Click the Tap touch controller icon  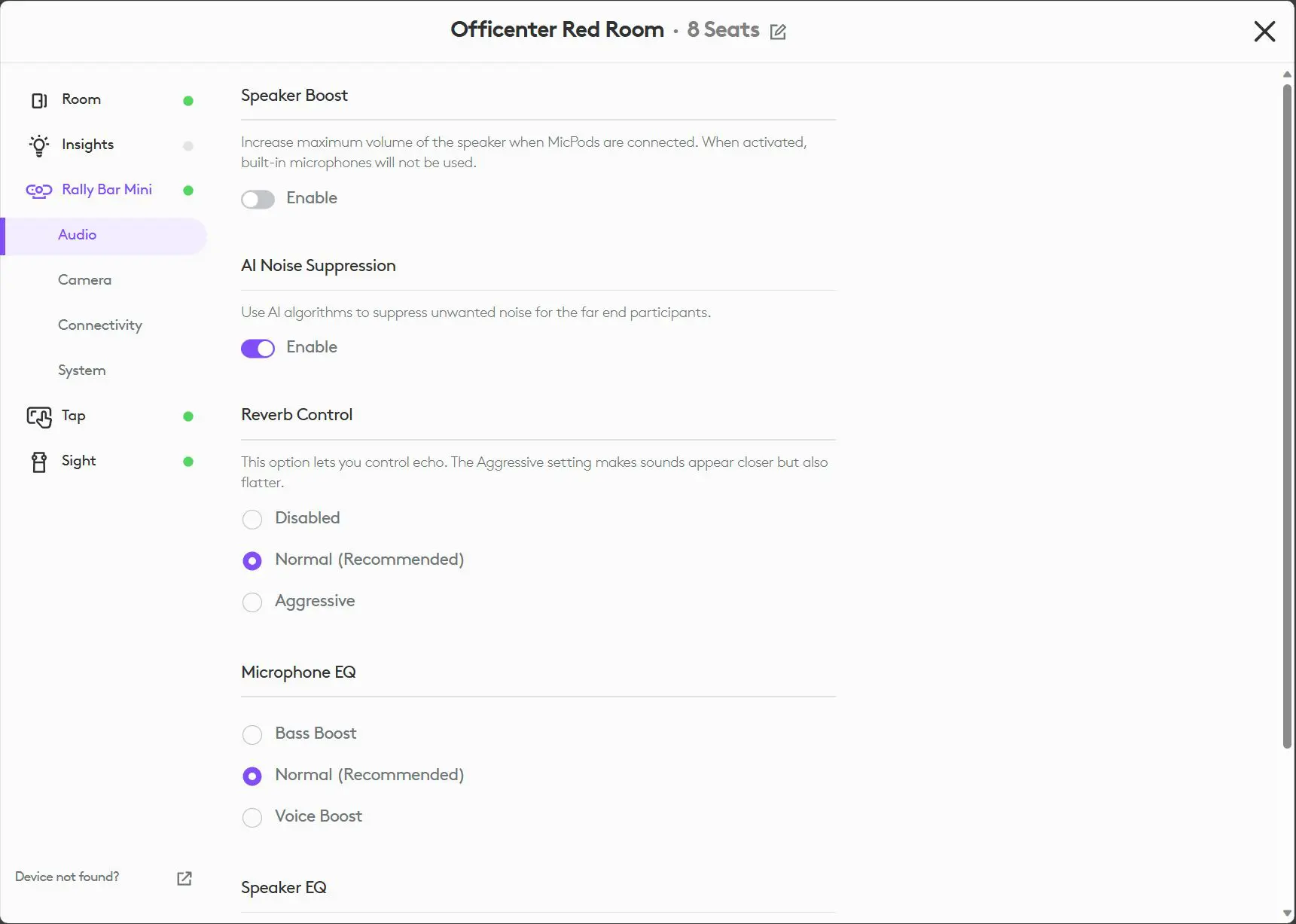point(39,416)
